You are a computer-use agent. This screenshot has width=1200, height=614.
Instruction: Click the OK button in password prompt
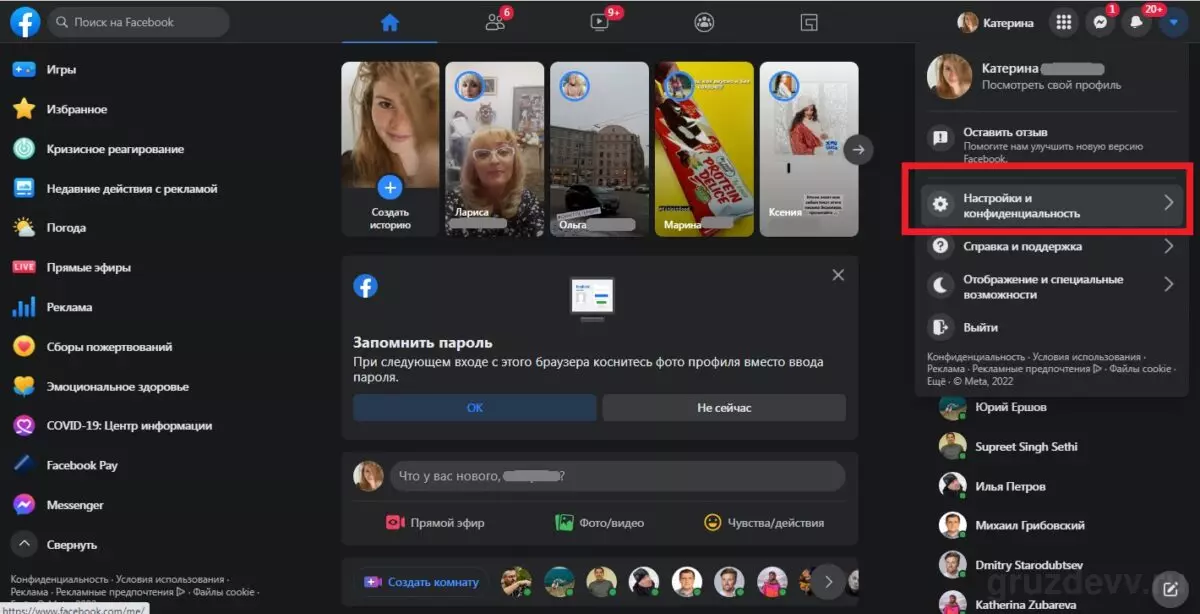pos(475,408)
